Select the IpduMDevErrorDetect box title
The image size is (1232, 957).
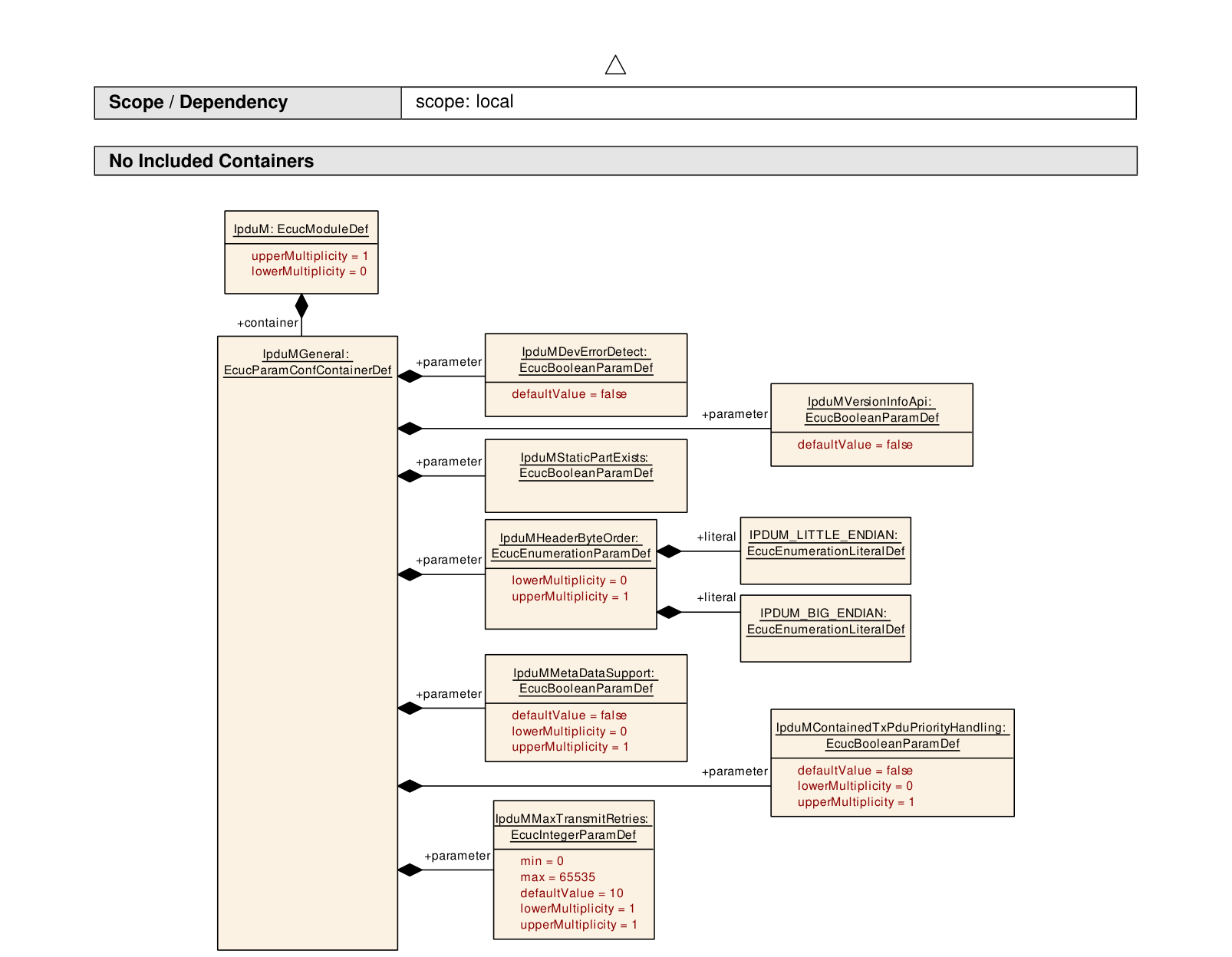586,360
